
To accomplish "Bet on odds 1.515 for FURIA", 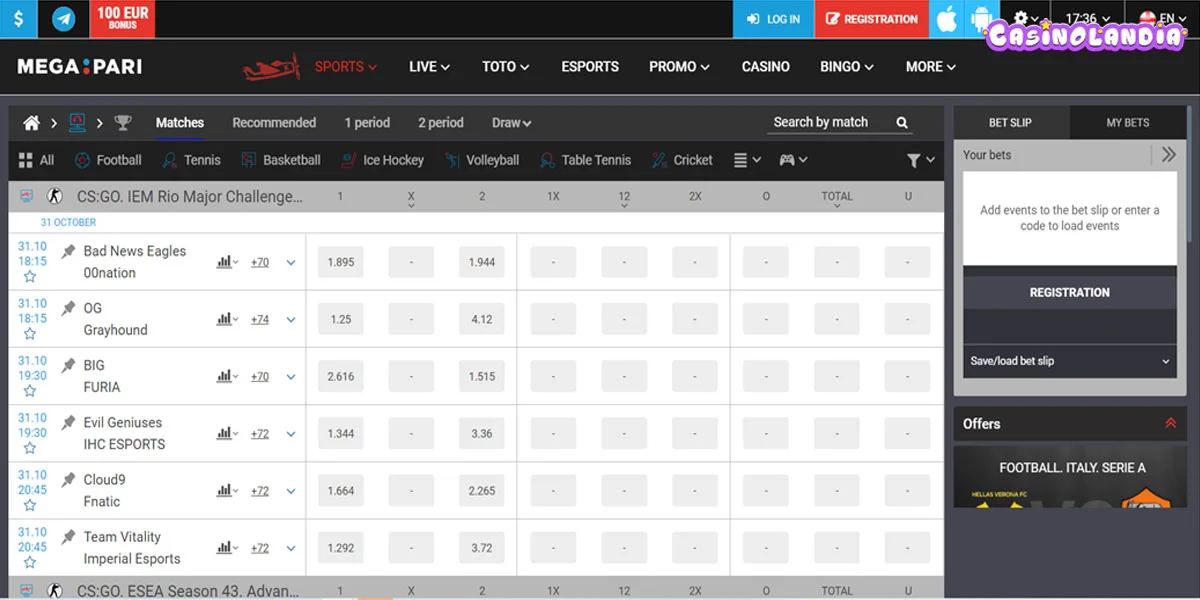I will pyautogui.click(x=481, y=376).
